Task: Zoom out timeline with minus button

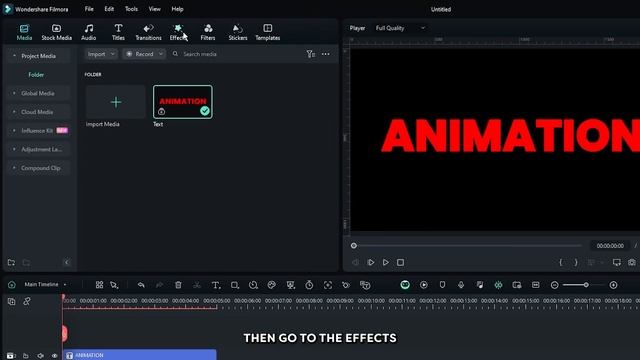Action: coord(554,285)
